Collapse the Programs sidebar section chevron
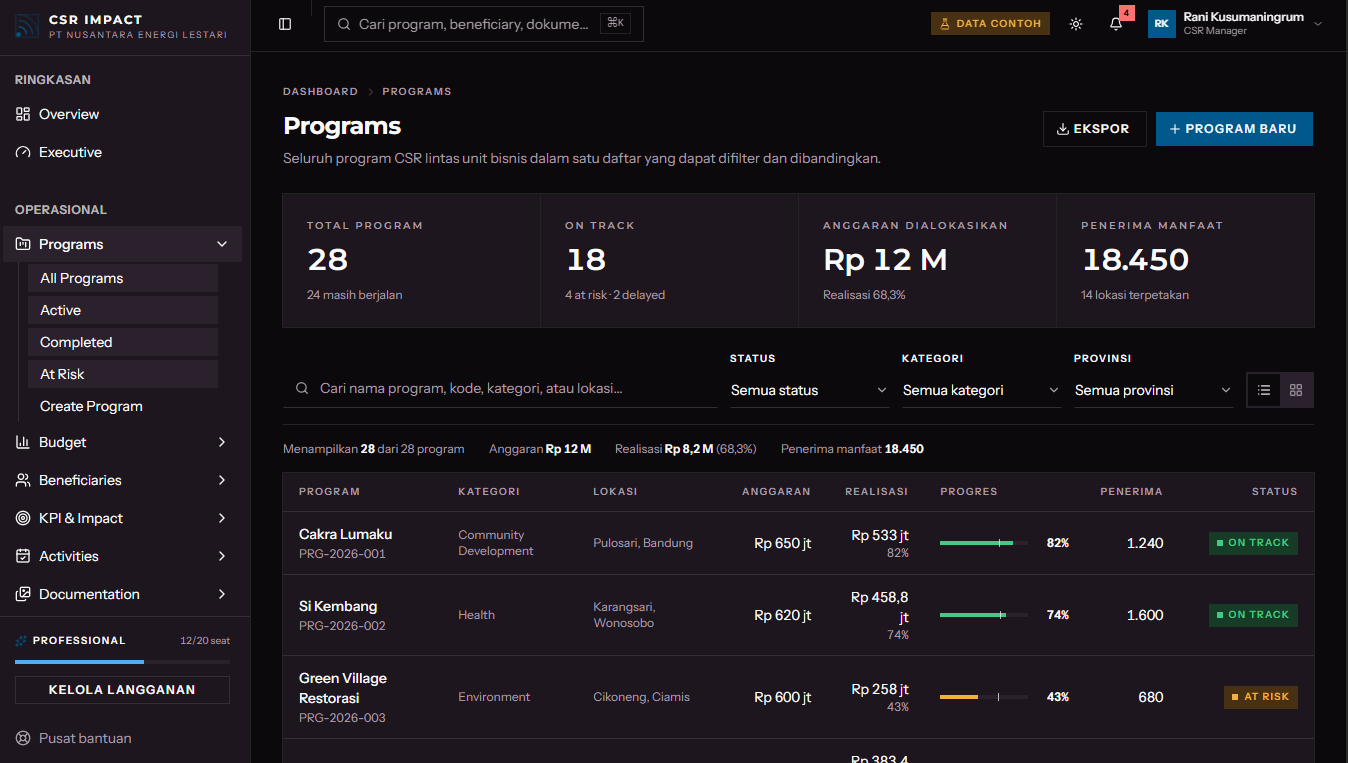This screenshot has width=1348, height=763. [x=222, y=244]
